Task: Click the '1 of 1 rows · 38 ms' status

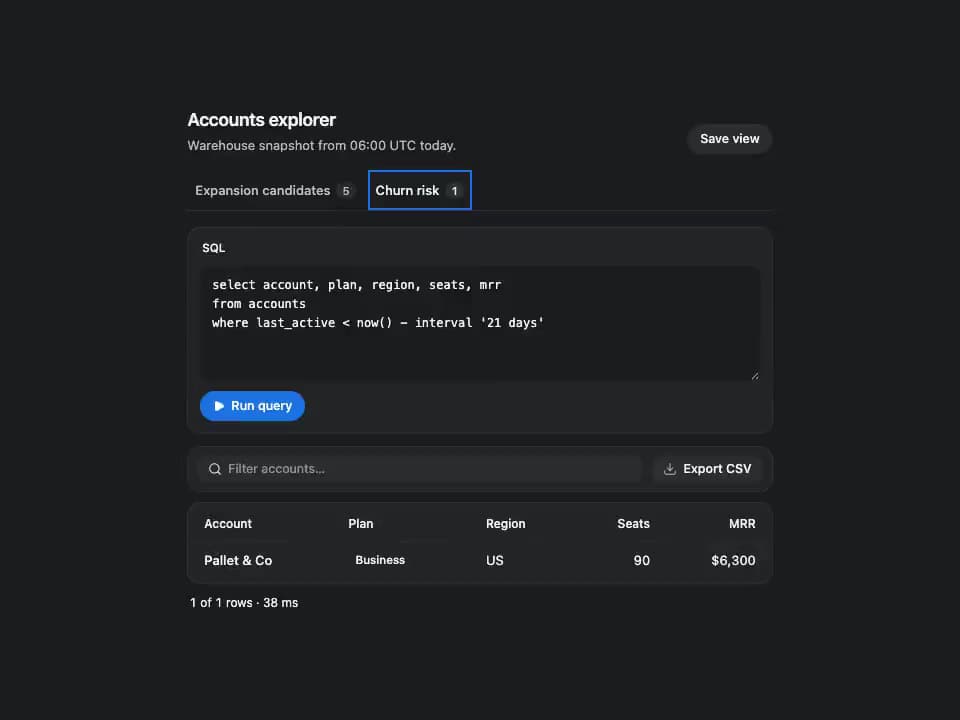Action: 244,603
